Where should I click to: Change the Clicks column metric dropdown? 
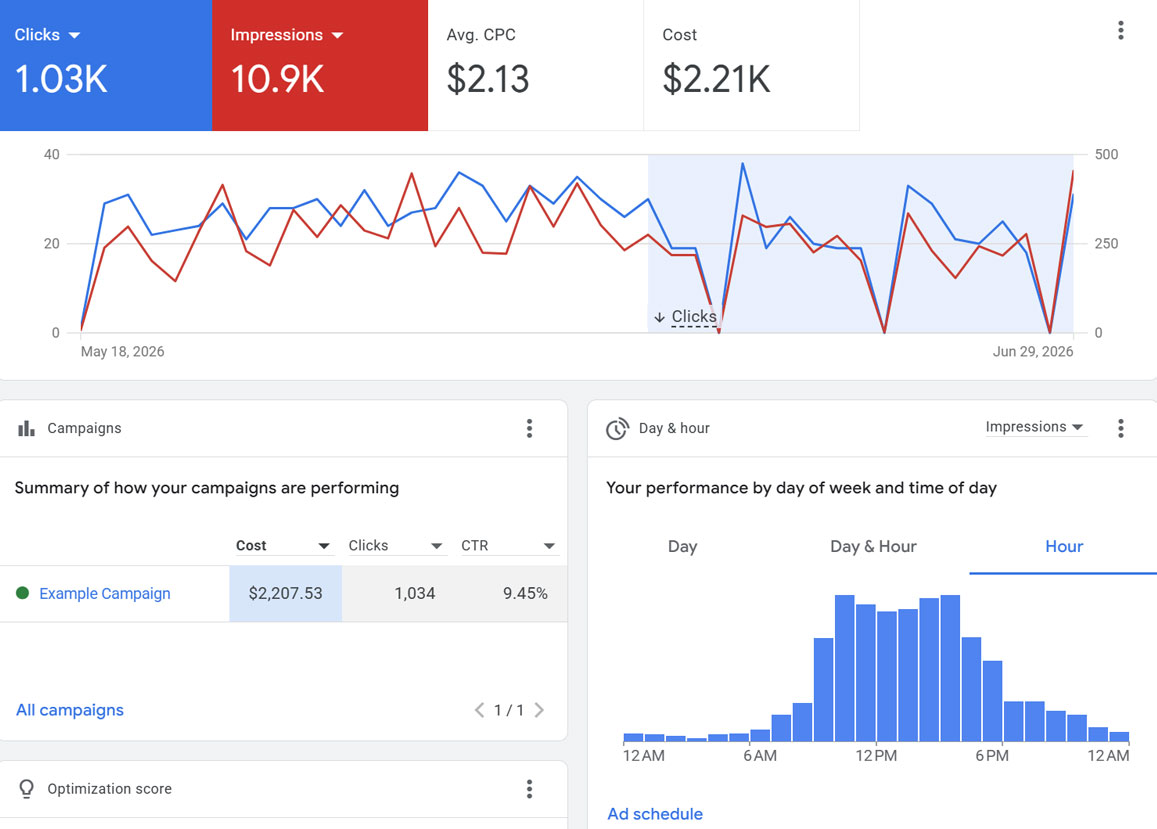click(396, 546)
